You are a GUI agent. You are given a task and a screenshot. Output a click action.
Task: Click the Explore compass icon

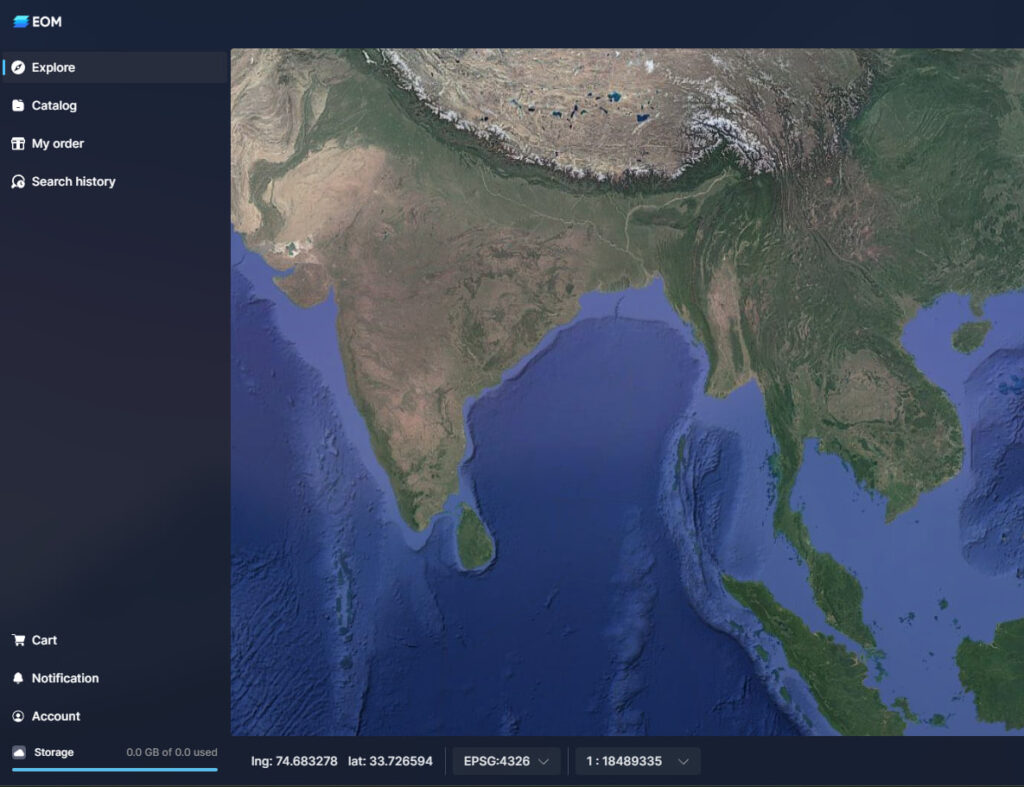coord(18,68)
